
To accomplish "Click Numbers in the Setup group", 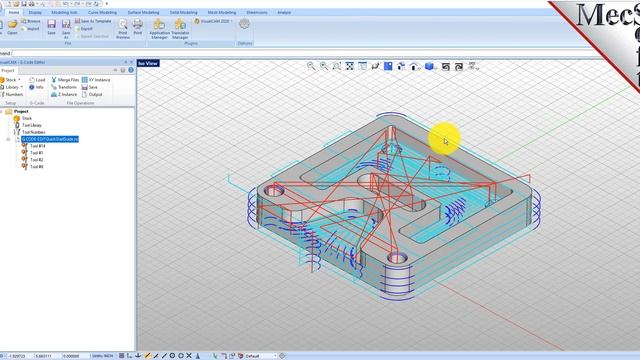I will 12,95.
